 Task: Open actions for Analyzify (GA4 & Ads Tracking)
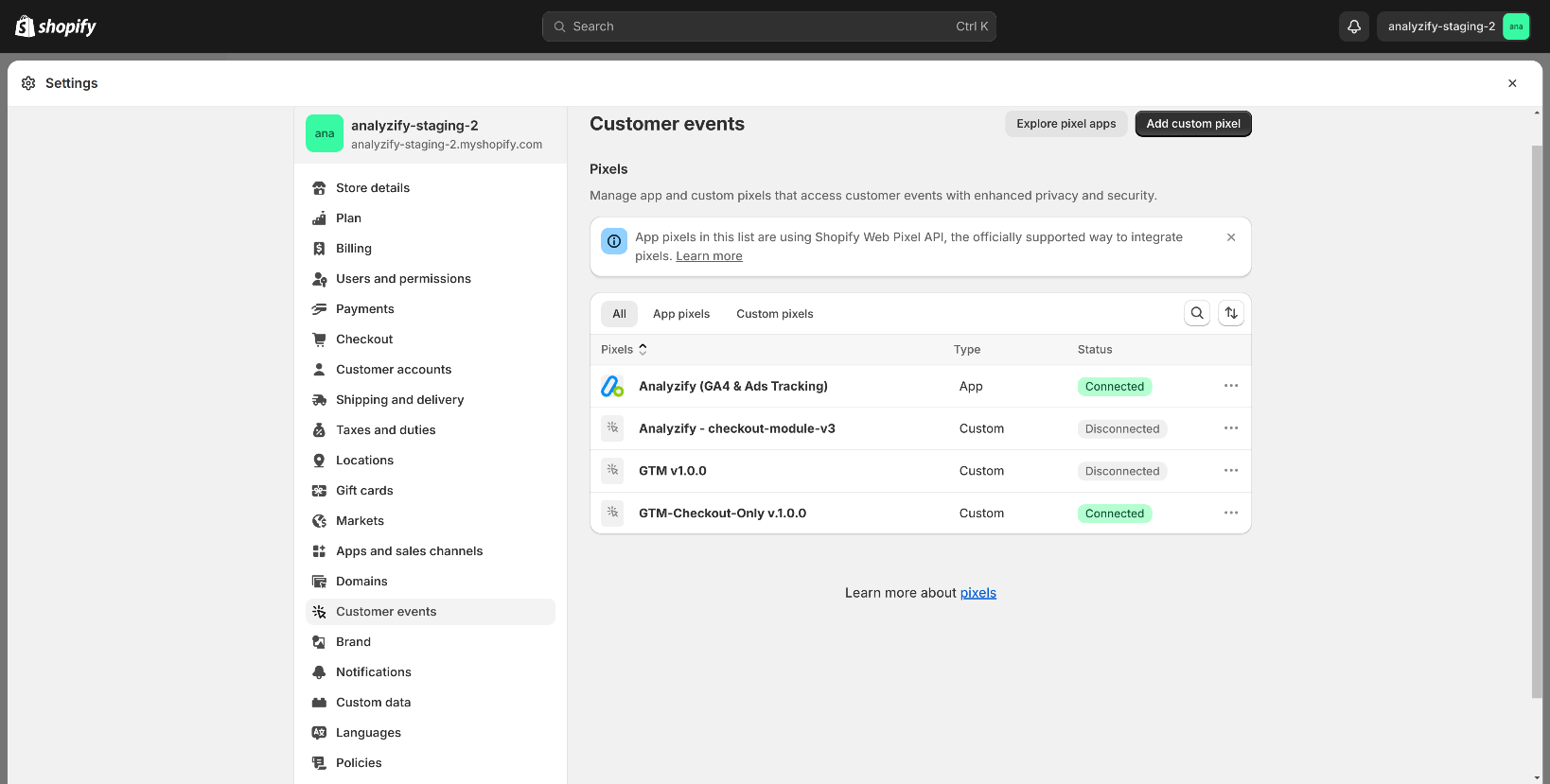coord(1231,386)
